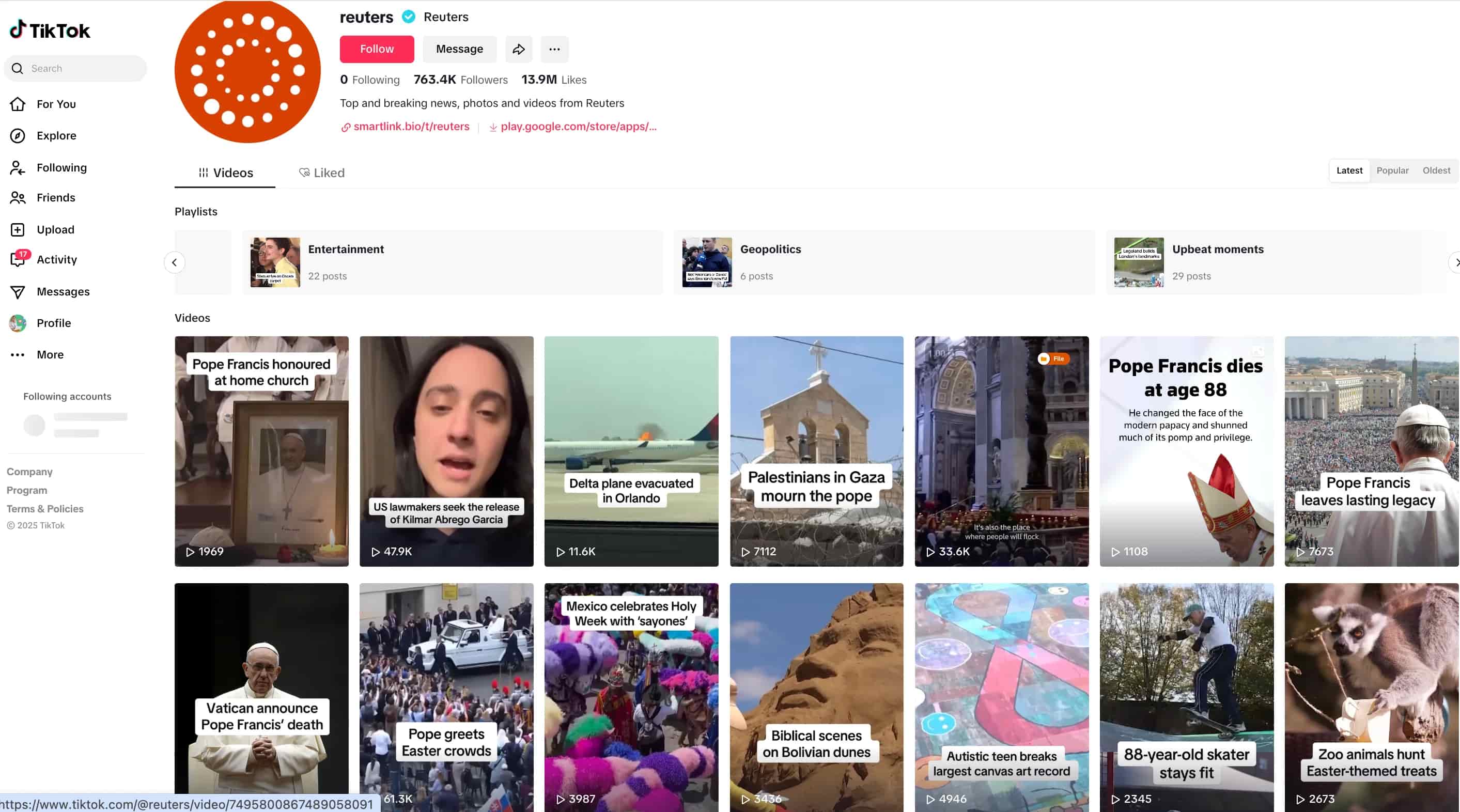Click the TikTok logo icon
The height and width of the screenshot is (812, 1460).
tap(18, 29)
